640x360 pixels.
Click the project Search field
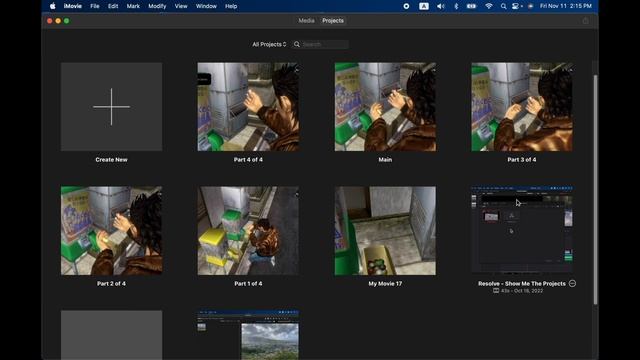coord(320,44)
